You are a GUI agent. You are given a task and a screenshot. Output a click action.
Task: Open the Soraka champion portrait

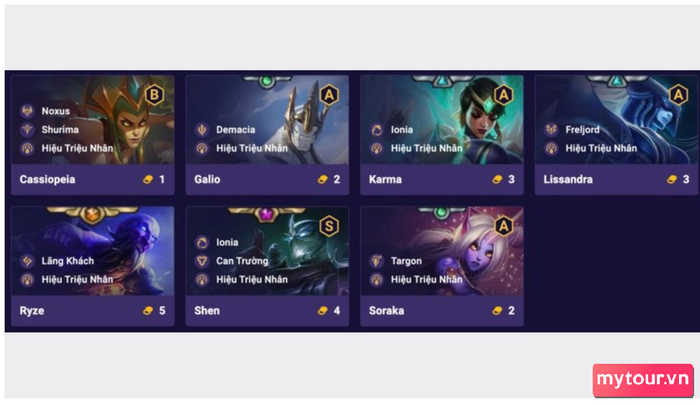pos(442,251)
